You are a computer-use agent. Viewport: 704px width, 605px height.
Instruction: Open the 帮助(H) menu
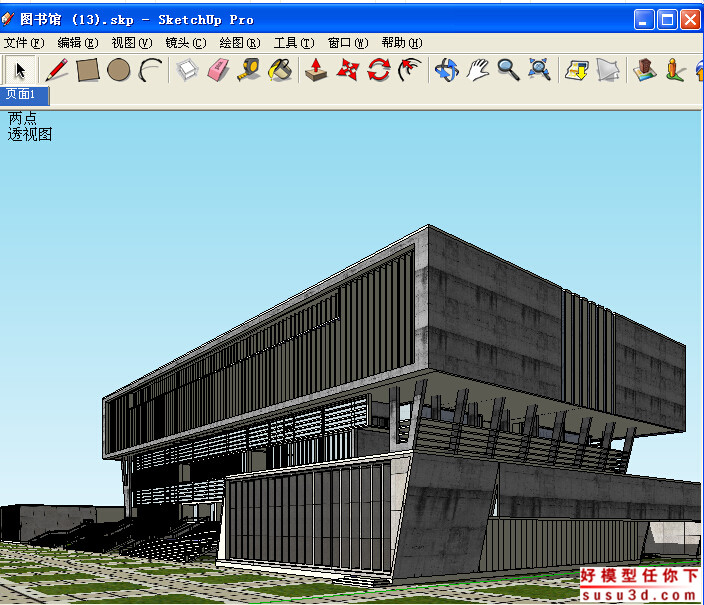click(402, 43)
